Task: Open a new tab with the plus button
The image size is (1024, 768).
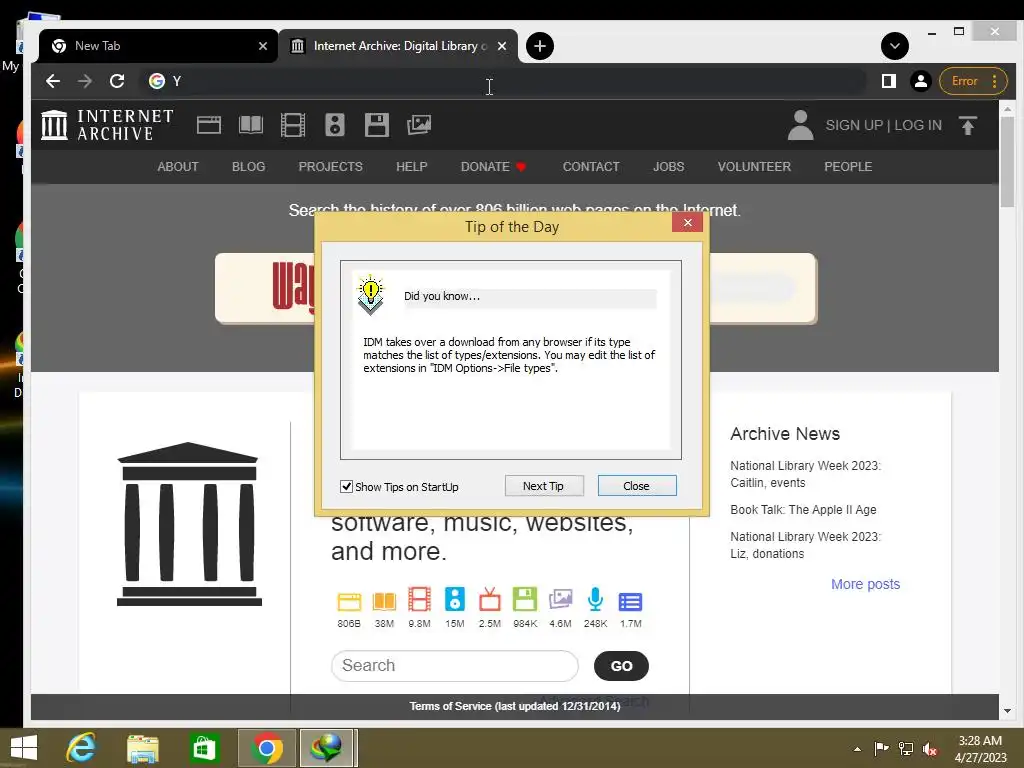Action: [x=539, y=46]
